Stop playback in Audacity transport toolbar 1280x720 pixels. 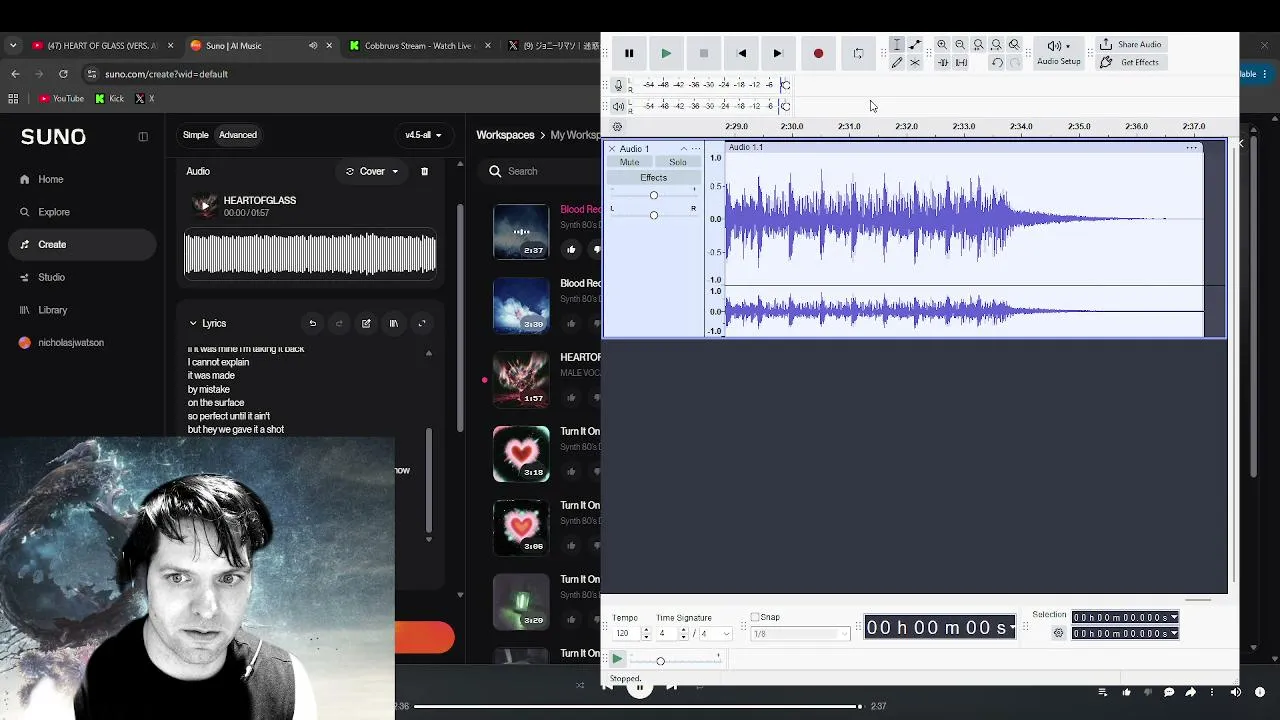tap(704, 53)
